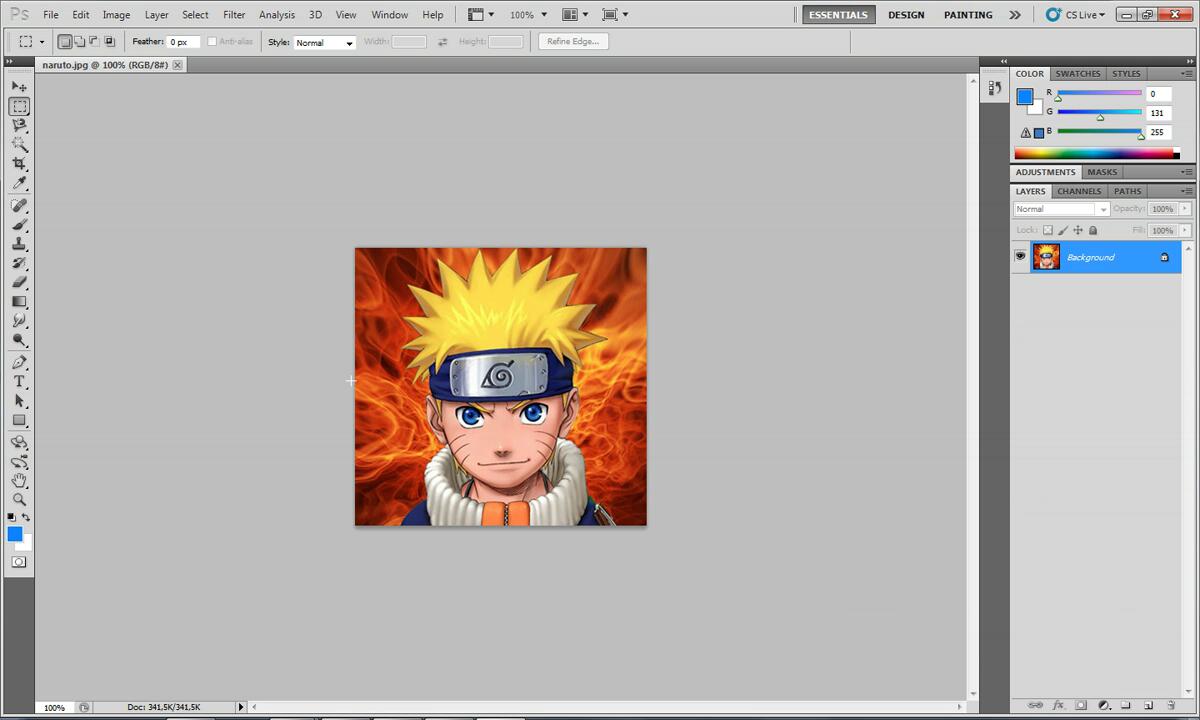Open the layer blend mode dropdown
1200x720 pixels.
(x=1061, y=209)
